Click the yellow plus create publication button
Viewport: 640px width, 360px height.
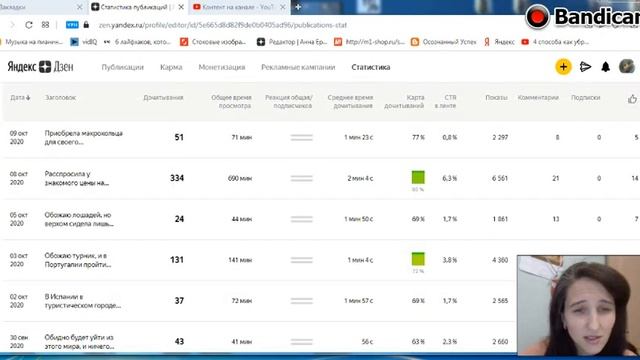(563, 67)
